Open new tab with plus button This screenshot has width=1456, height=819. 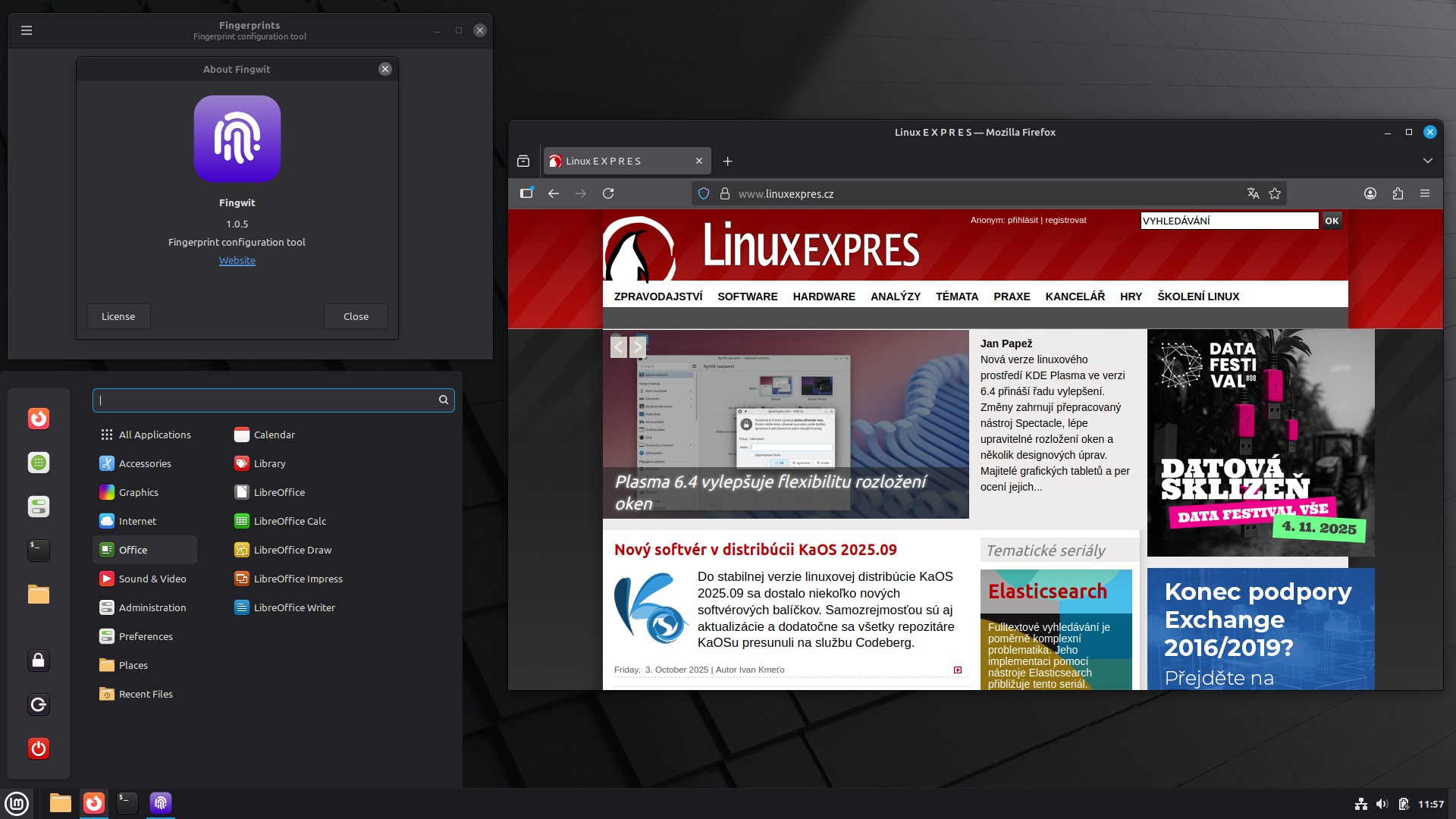(727, 161)
